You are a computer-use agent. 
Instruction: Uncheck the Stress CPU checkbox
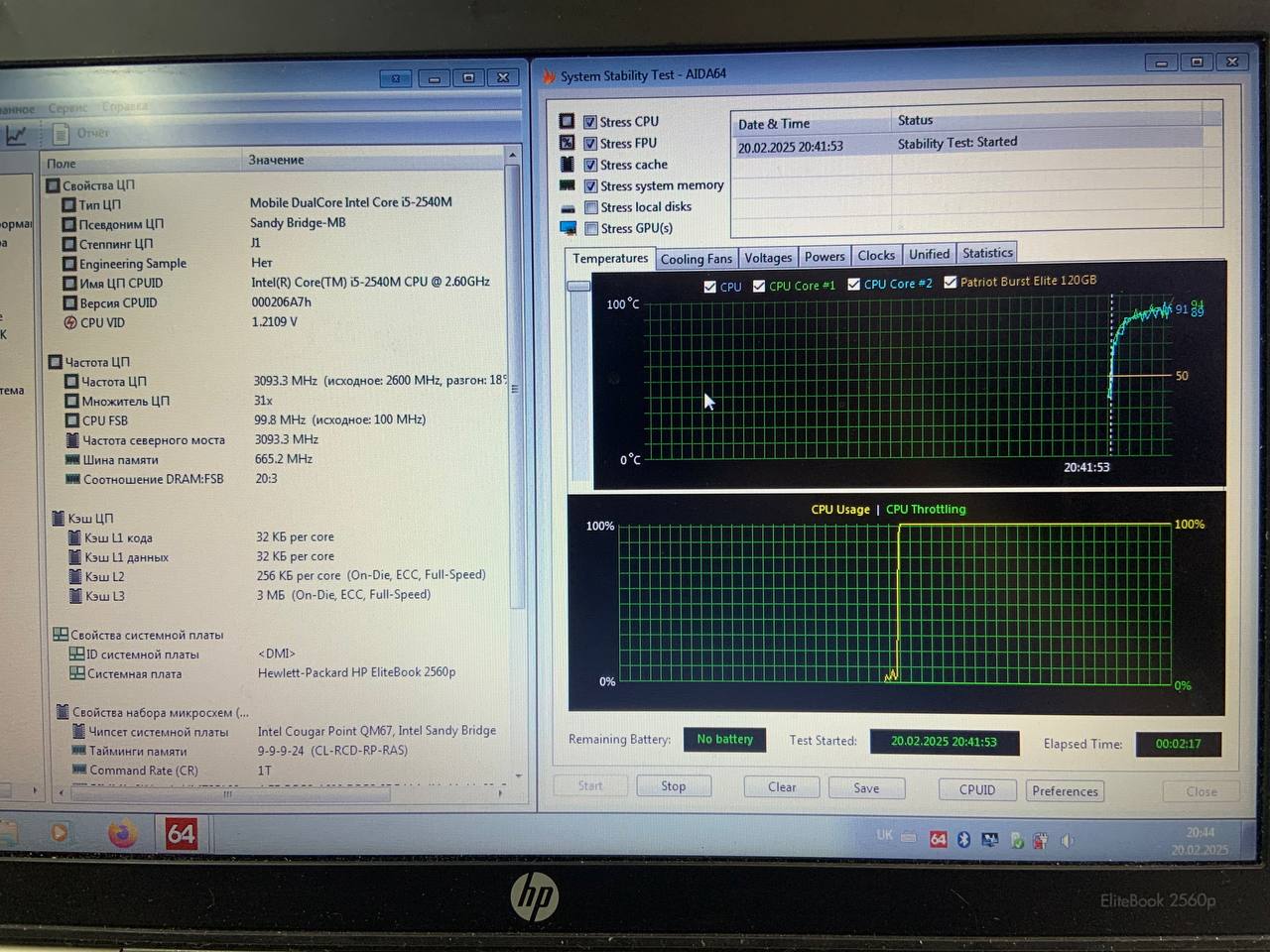pos(590,122)
